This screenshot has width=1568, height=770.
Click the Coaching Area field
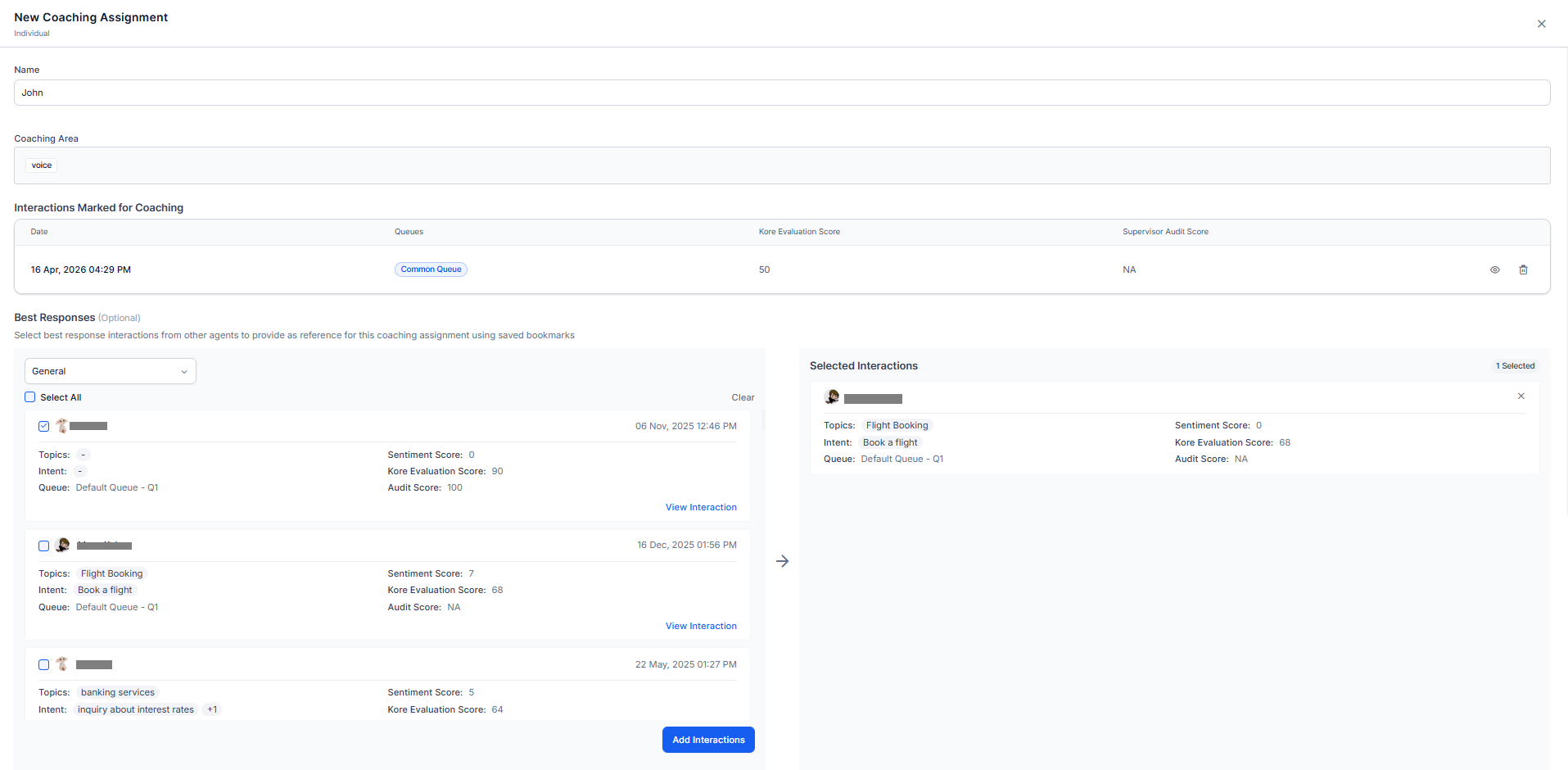pos(782,165)
